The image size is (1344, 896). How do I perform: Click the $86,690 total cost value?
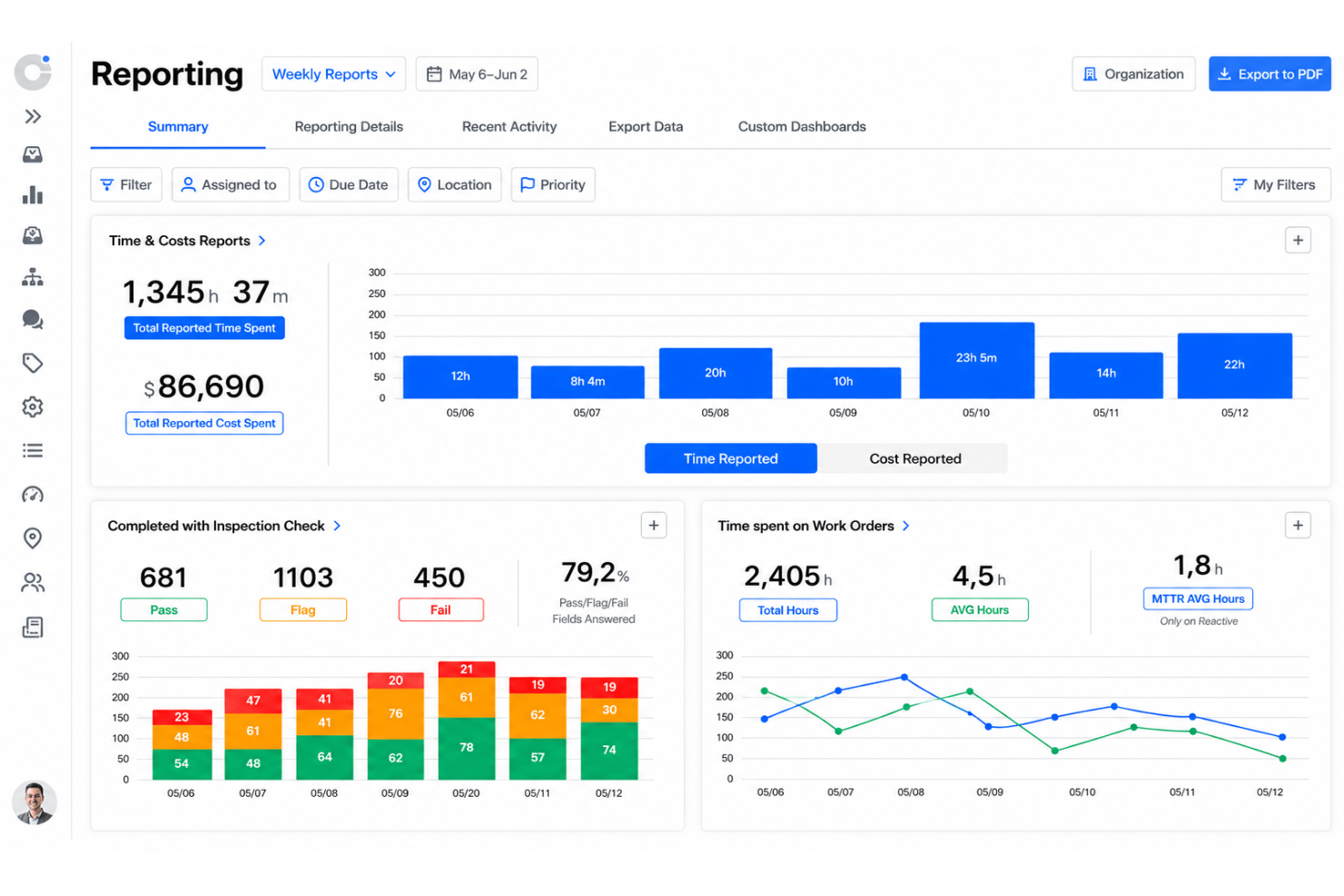pos(204,387)
